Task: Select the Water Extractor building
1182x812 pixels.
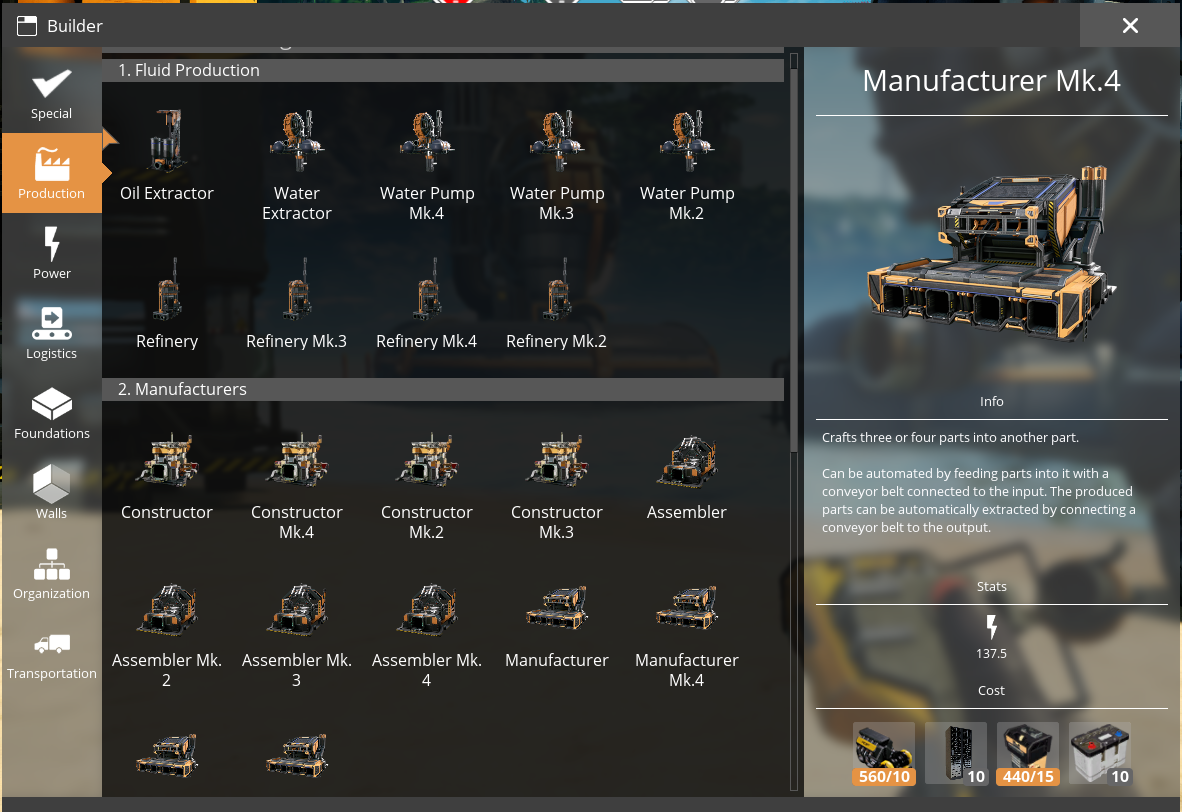Action: (x=297, y=164)
